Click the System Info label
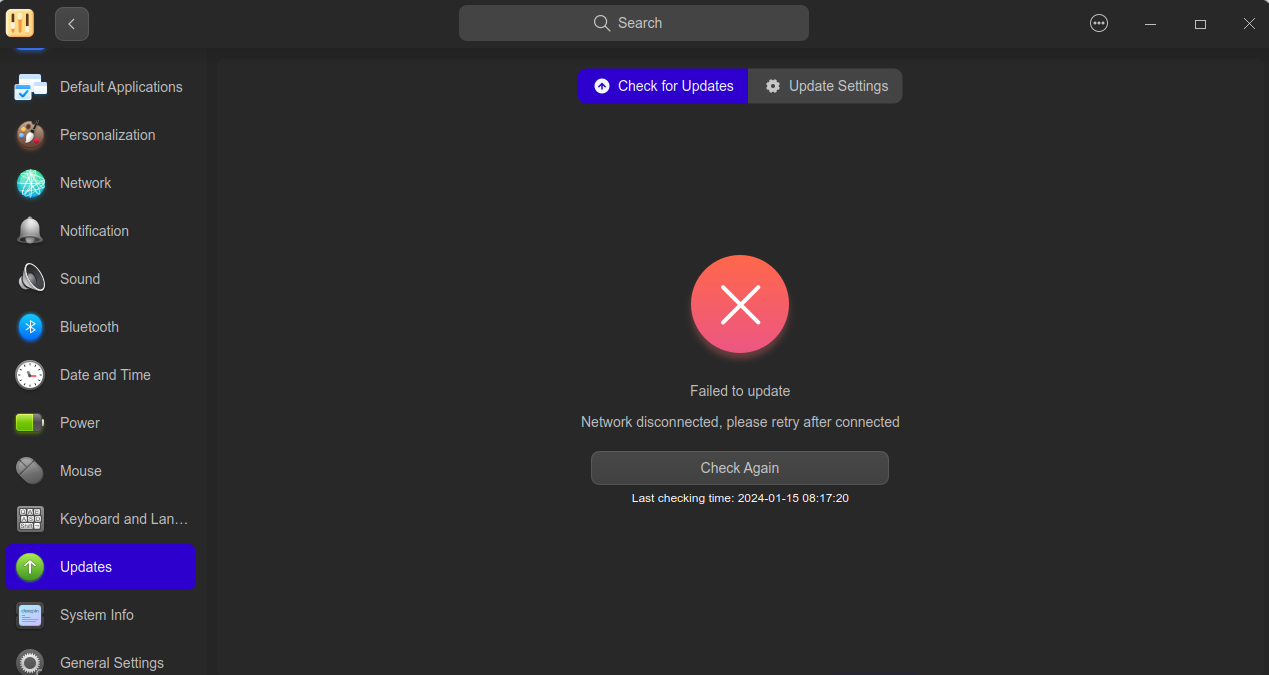 point(97,615)
